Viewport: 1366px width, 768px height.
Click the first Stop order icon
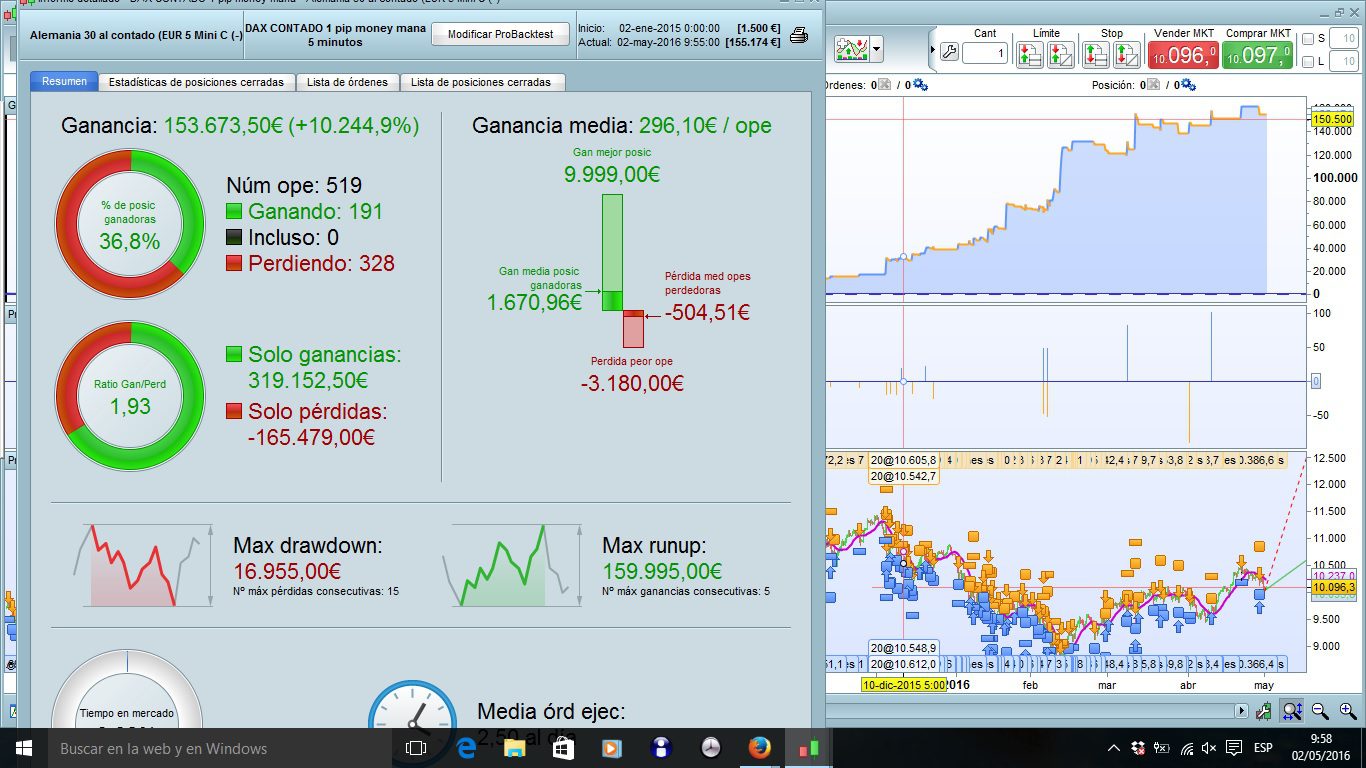point(1096,54)
